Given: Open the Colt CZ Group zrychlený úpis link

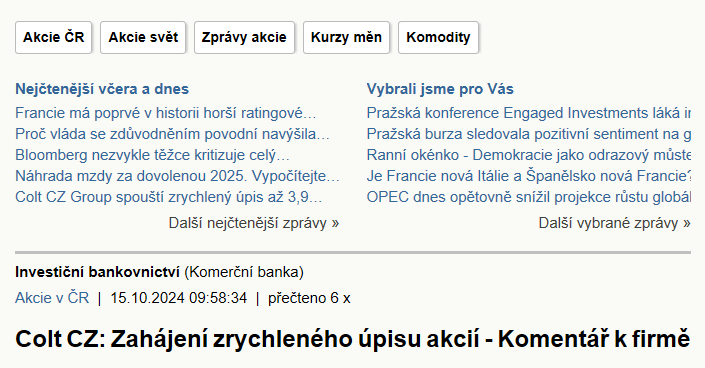Looking at the screenshot, I should (169, 197).
